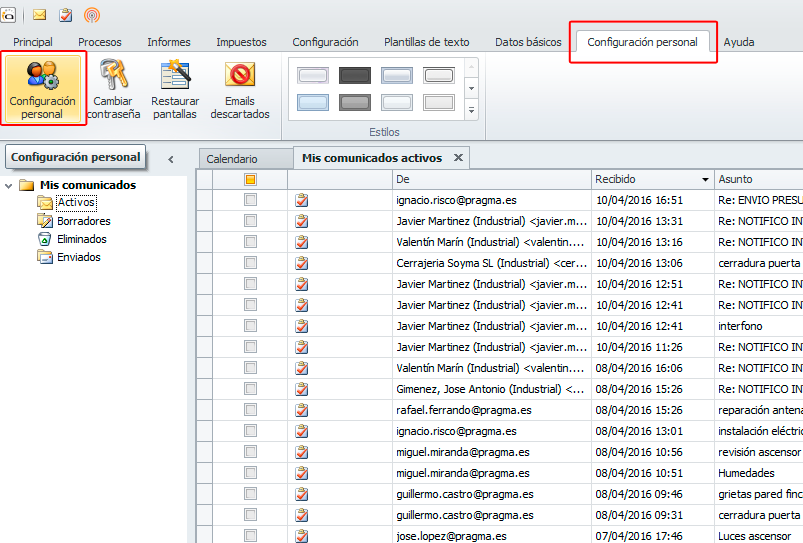
Task: Open the Ayuda ribbon tab
Action: (739, 42)
